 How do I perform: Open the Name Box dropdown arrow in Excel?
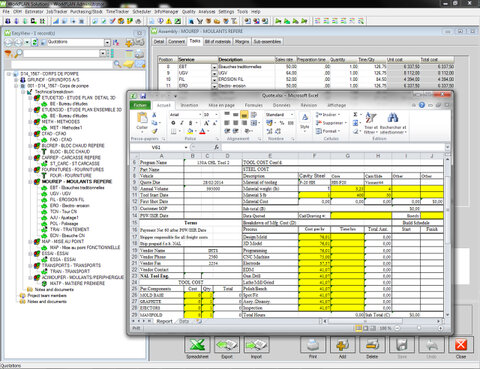pos(186,147)
